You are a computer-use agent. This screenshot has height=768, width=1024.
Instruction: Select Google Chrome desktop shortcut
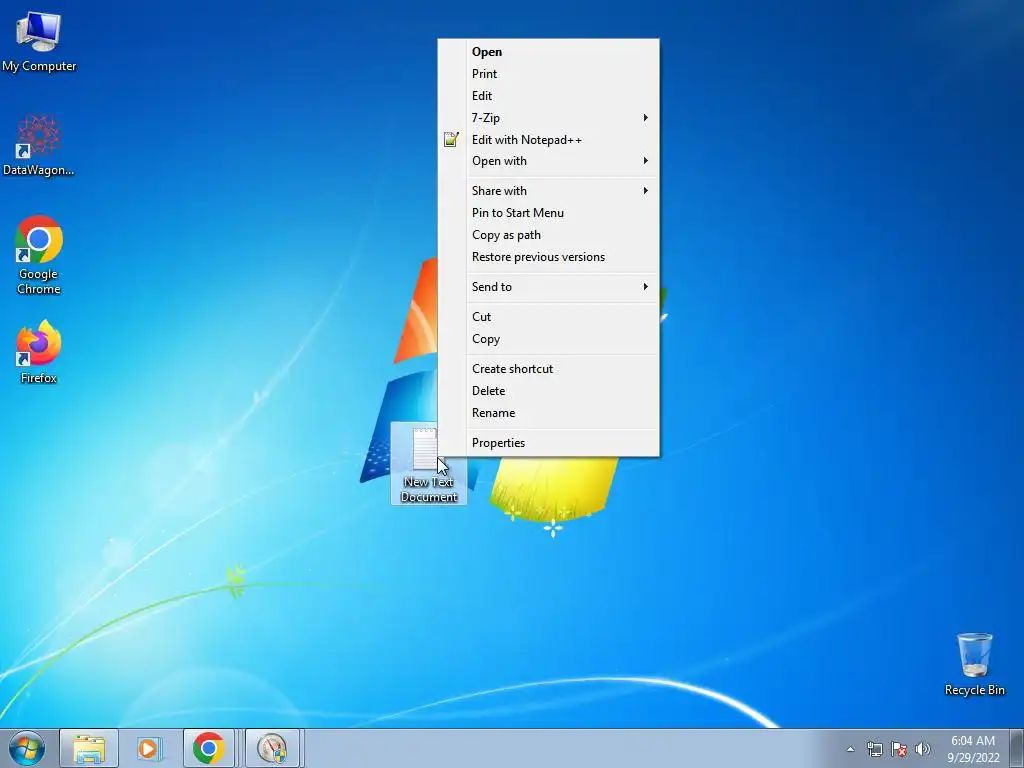[39, 254]
